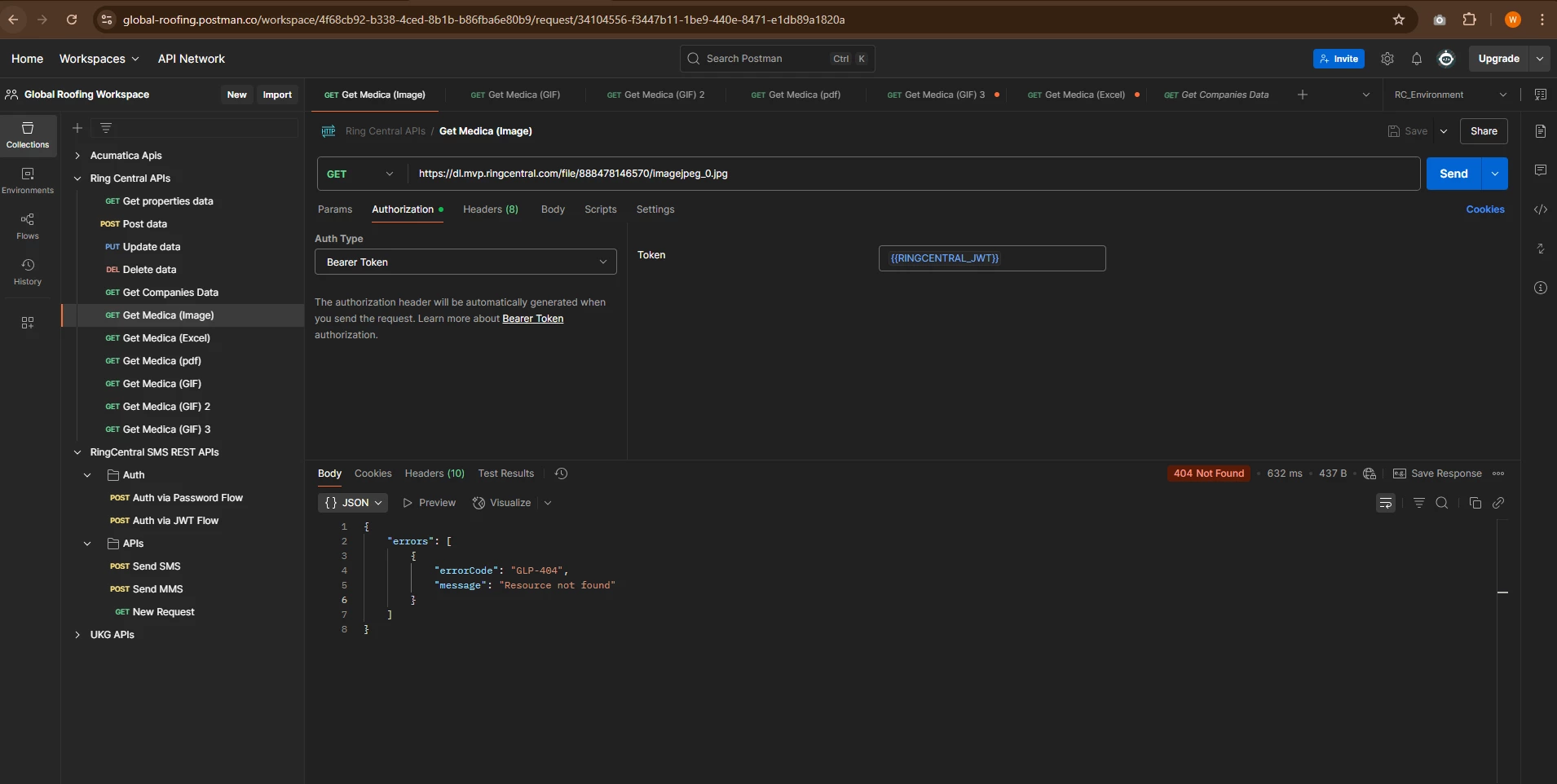1557x784 pixels.
Task: Send the request
Action: (1453, 174)
